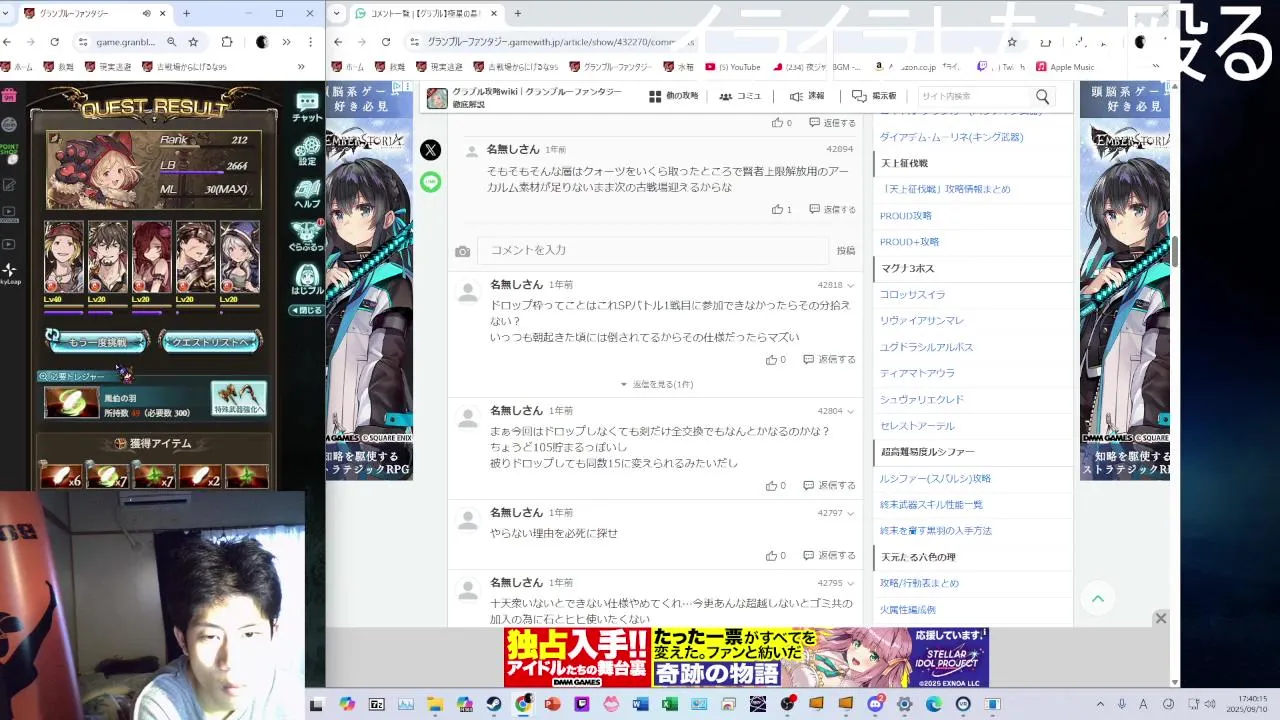Reply to comment 42804 via 返信する
1280x720 pixels.
pyautogui.click(x=829, y=485)
